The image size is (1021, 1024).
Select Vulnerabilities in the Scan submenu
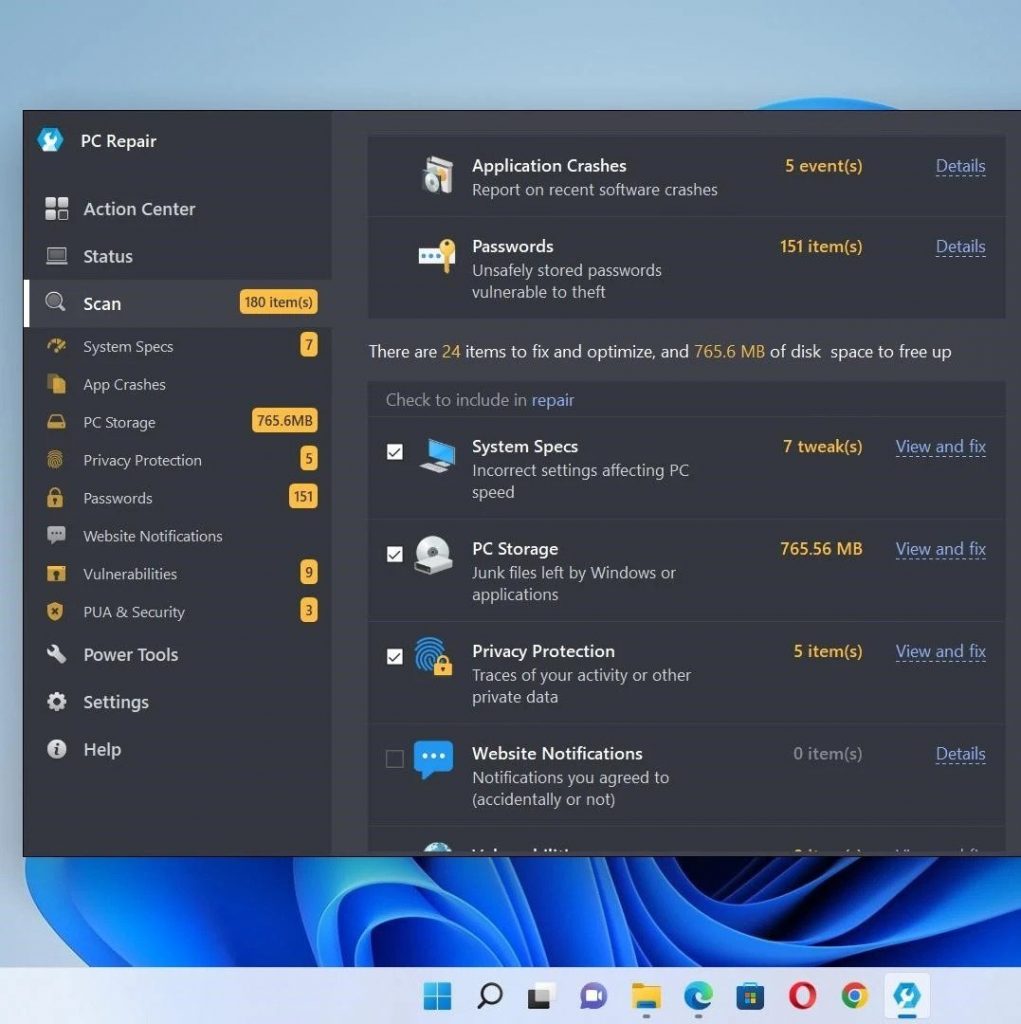pos(130,574)
